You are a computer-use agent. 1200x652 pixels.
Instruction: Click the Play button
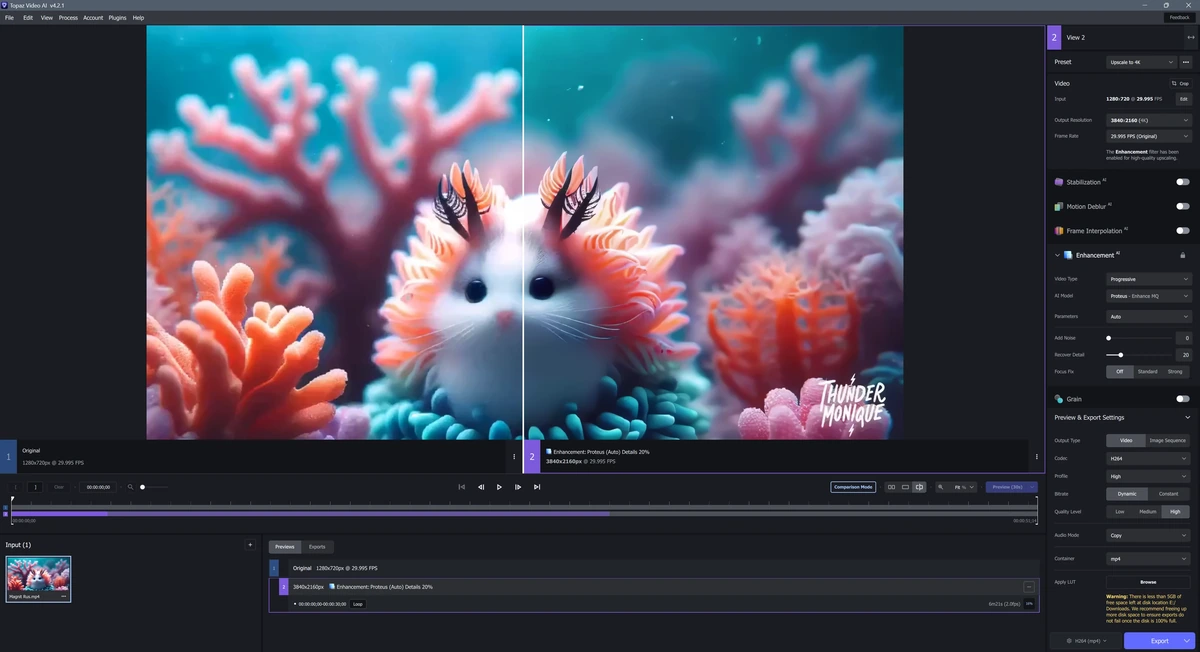[x=499, y=487]
